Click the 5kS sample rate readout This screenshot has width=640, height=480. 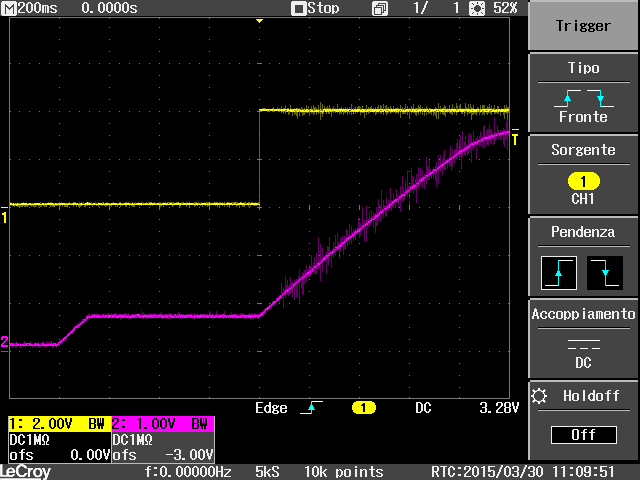(267, 472)
